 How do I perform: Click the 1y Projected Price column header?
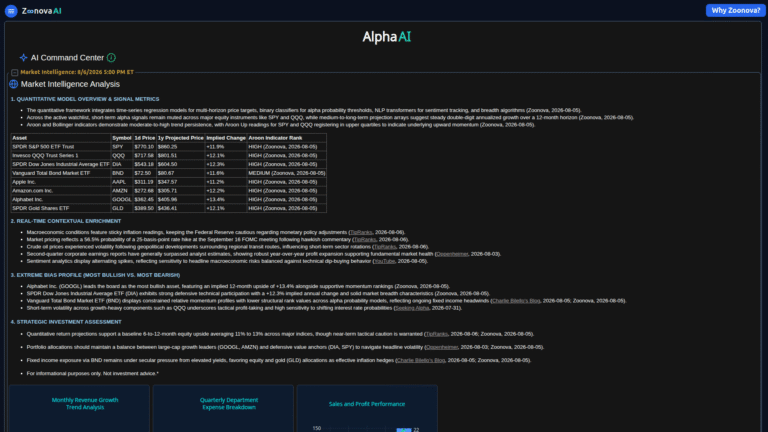[180, 138]
